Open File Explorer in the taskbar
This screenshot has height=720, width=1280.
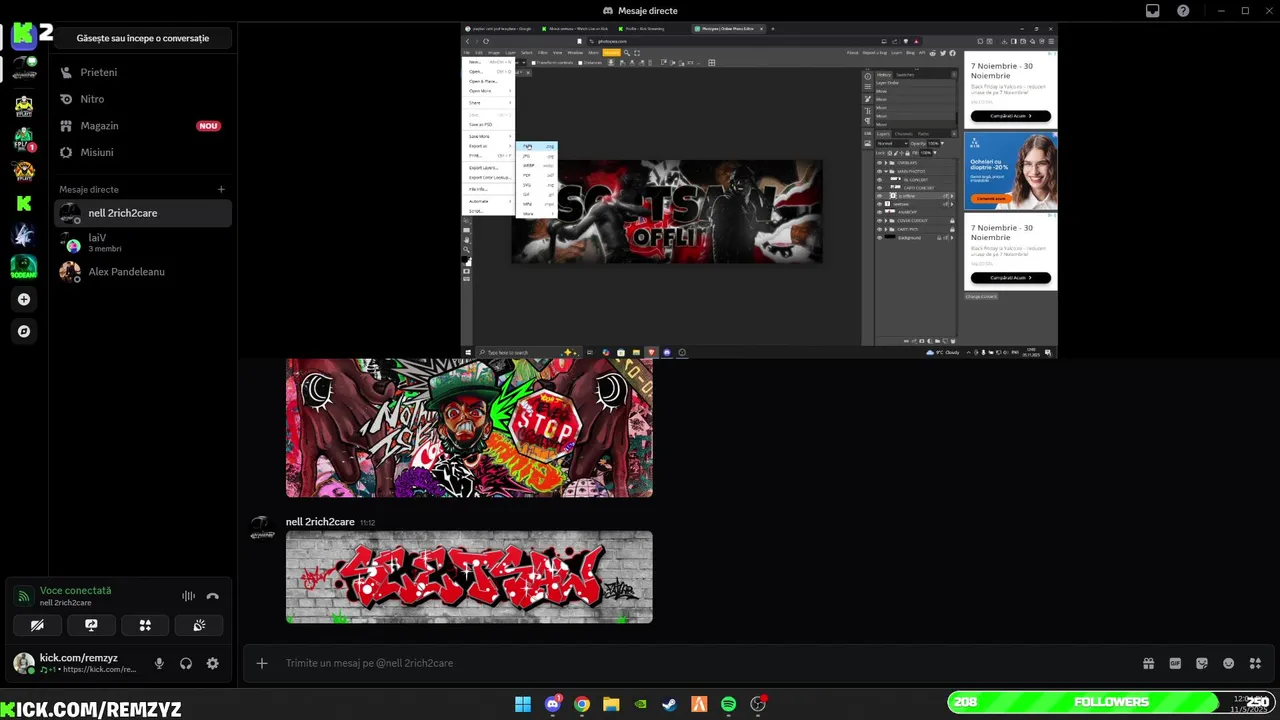611,704
